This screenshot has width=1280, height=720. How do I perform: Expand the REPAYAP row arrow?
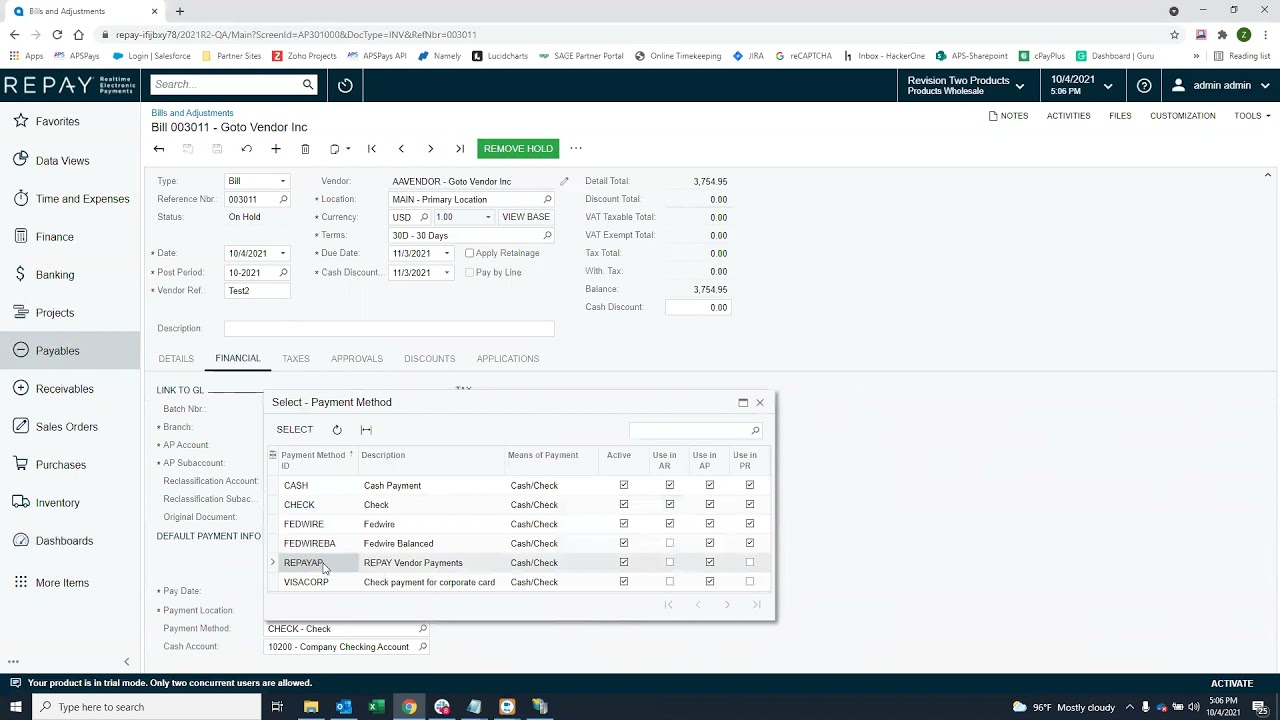coord(273,562)
